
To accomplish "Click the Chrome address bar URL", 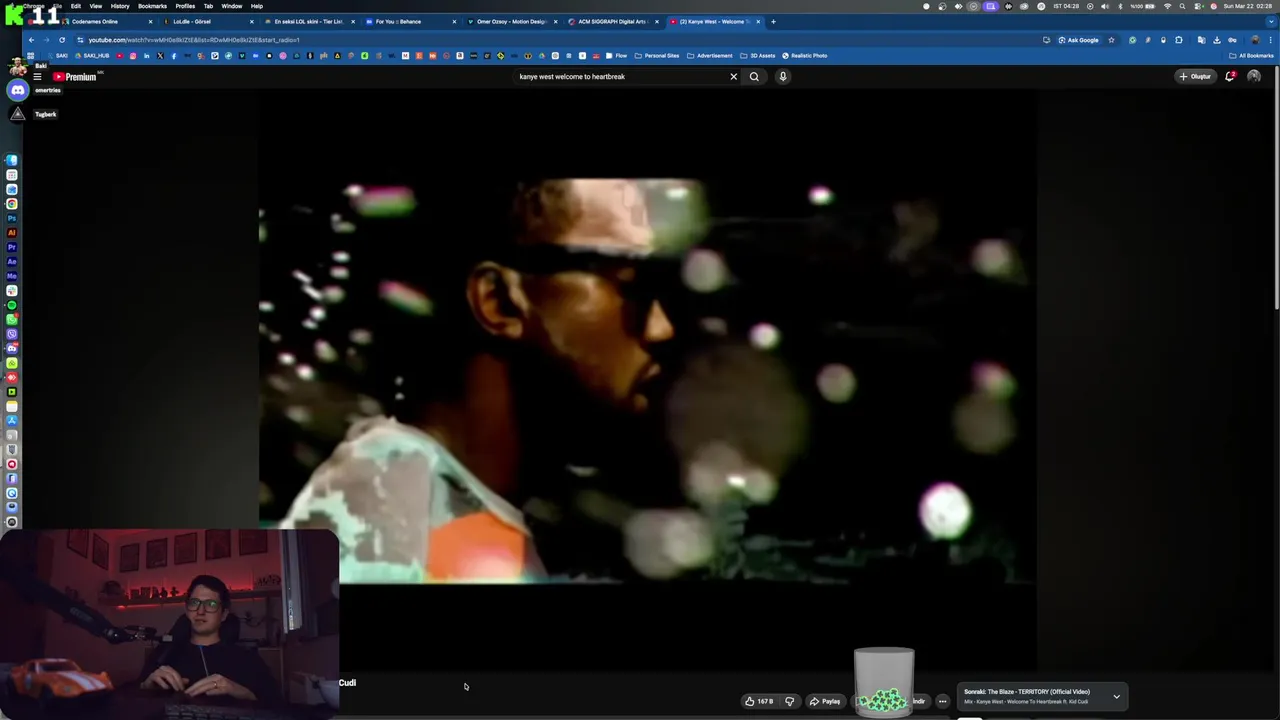I will click(x=194, y=40).
